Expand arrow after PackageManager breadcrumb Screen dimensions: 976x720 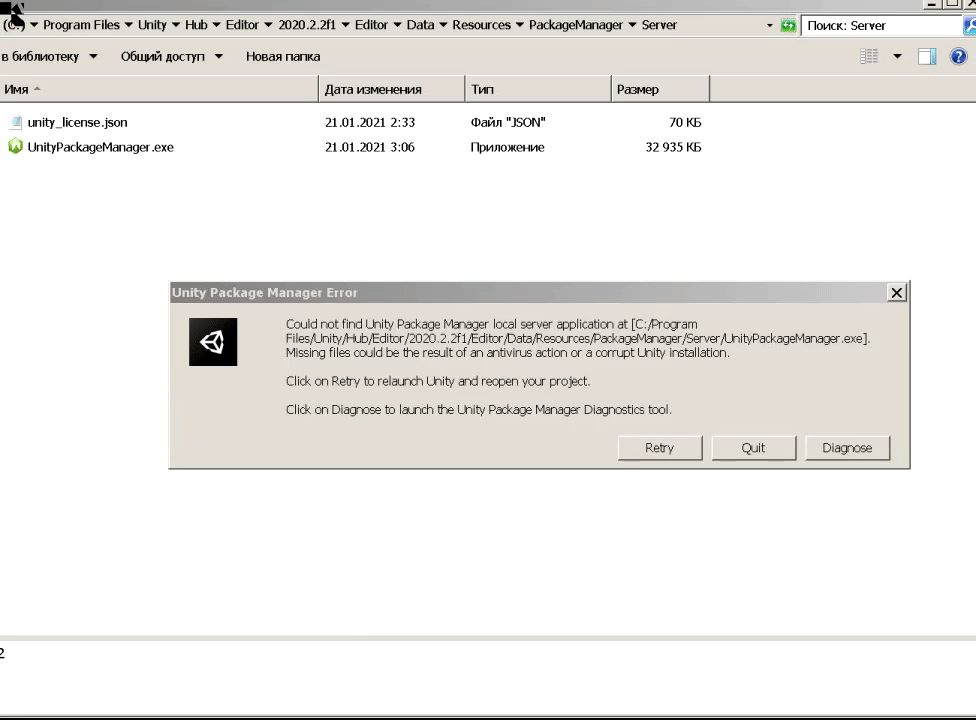[x=632, y=25]
